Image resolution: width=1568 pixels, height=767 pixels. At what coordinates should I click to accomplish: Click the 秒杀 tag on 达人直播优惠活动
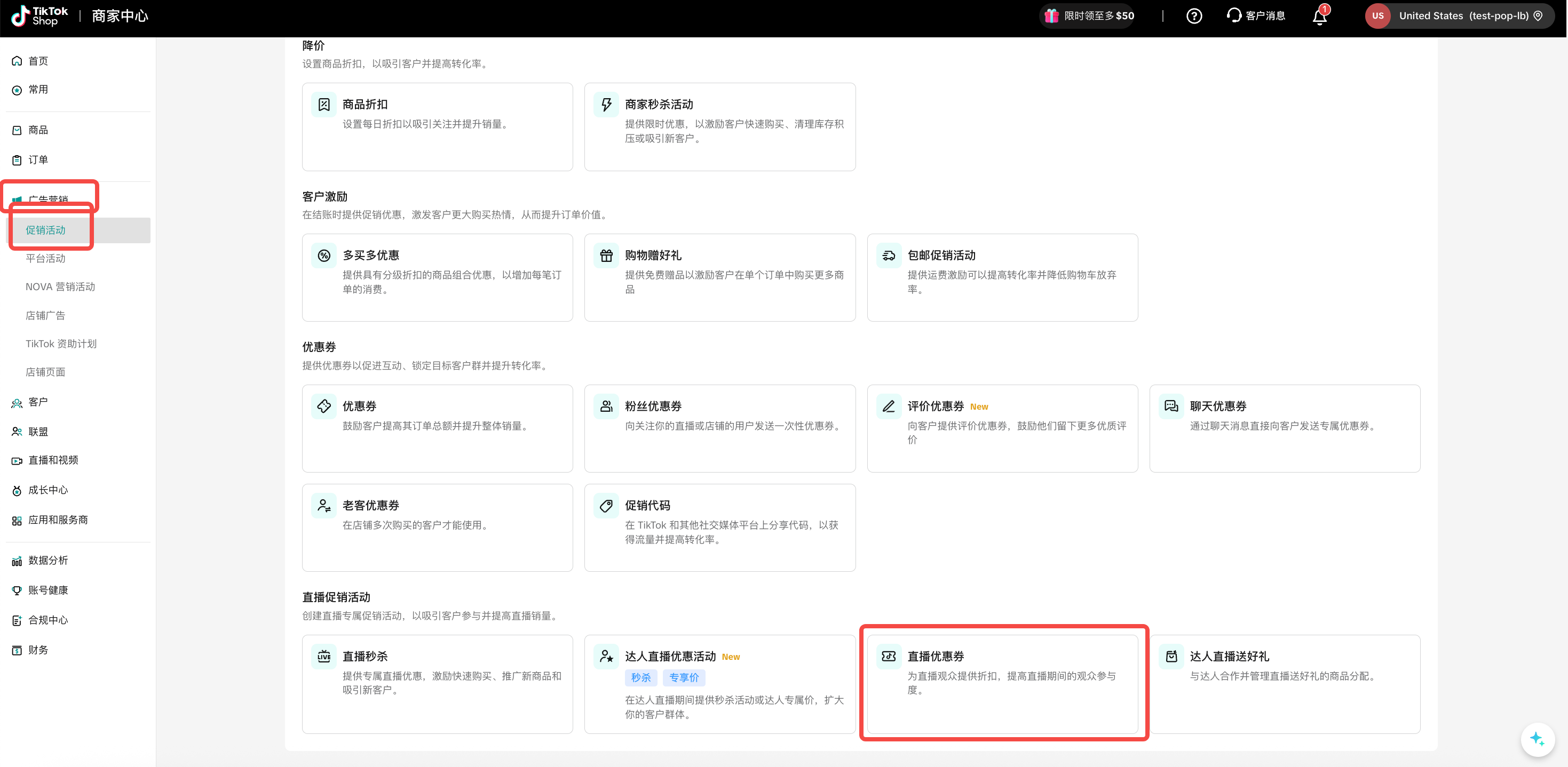(640, 677)
